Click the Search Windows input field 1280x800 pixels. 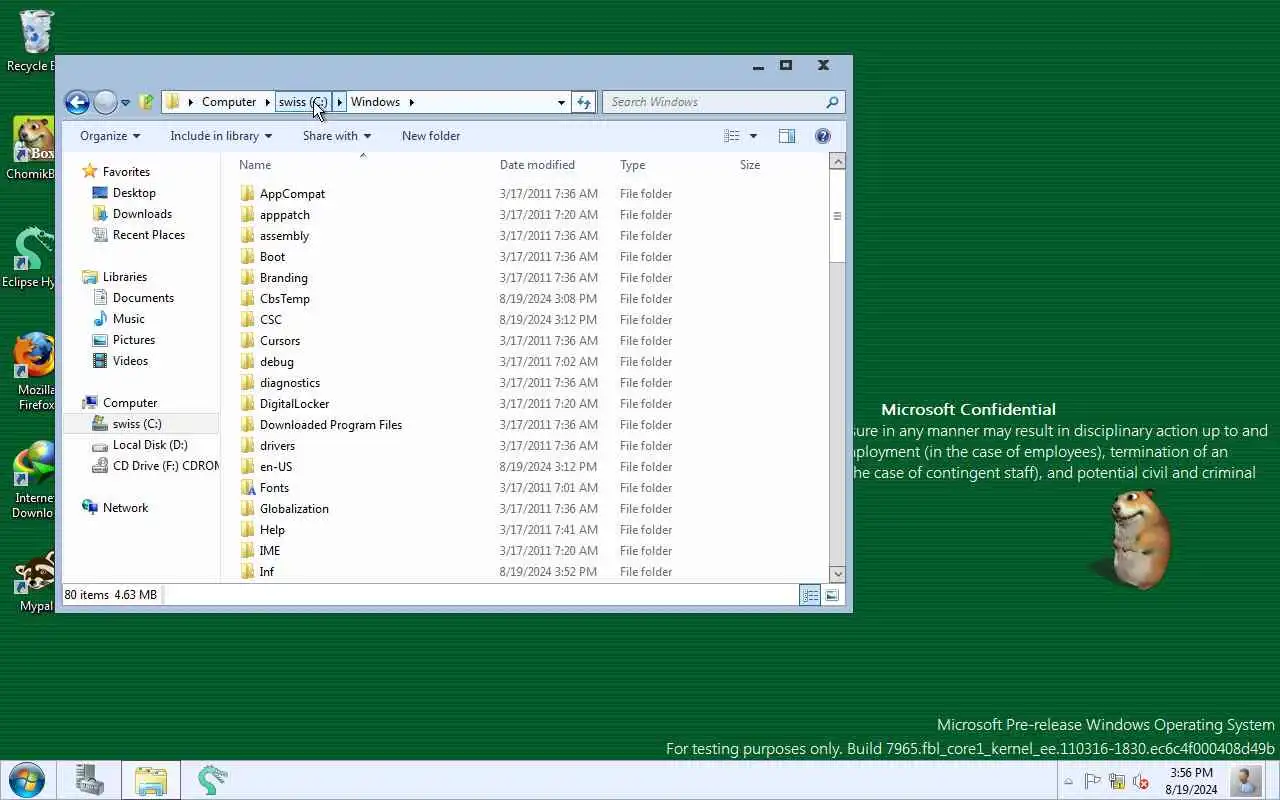[715, 102]
